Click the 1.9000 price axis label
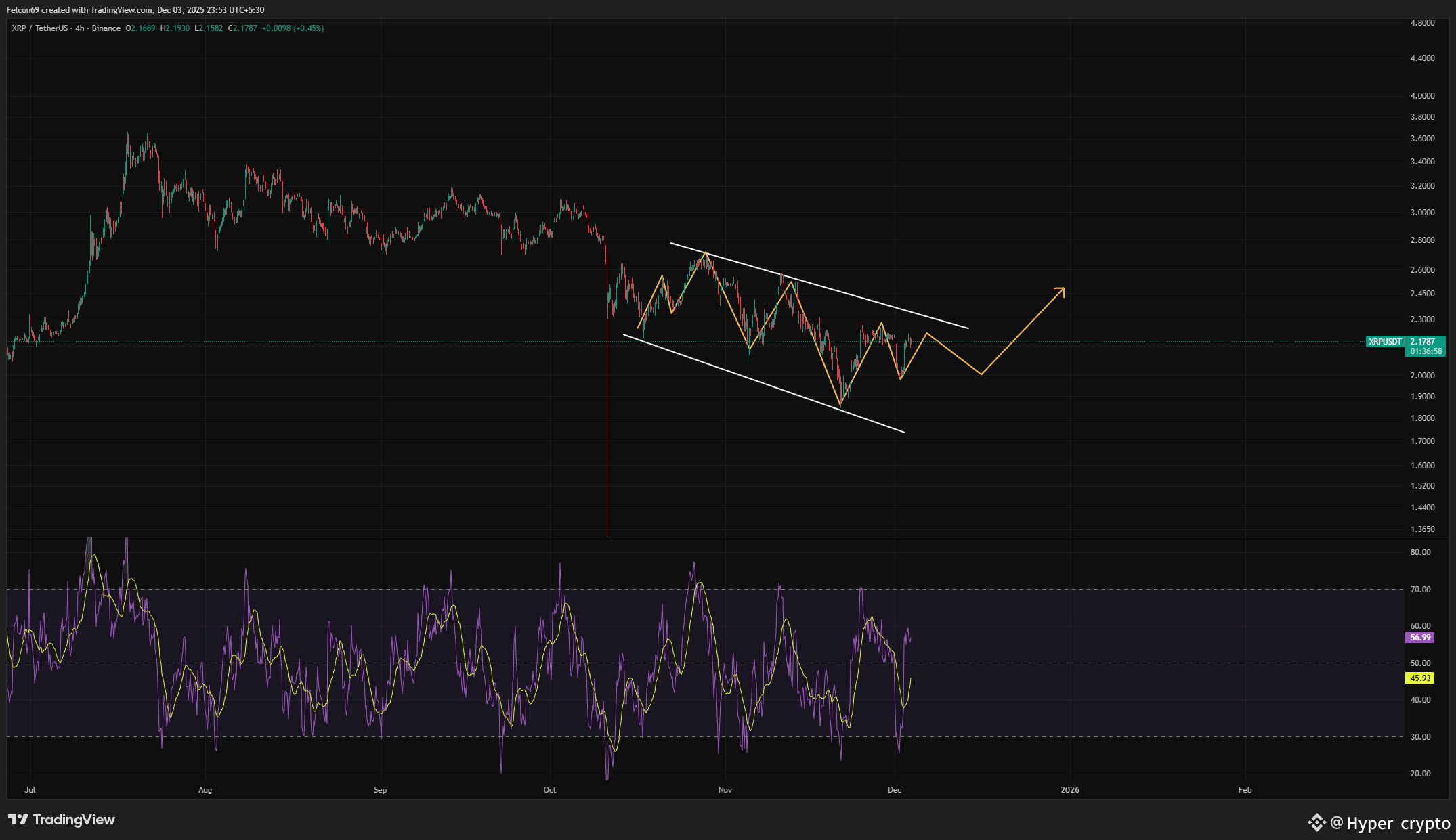Viewport: 1456px width, 840px height. pyautogui.click(x=1422, y=397)
